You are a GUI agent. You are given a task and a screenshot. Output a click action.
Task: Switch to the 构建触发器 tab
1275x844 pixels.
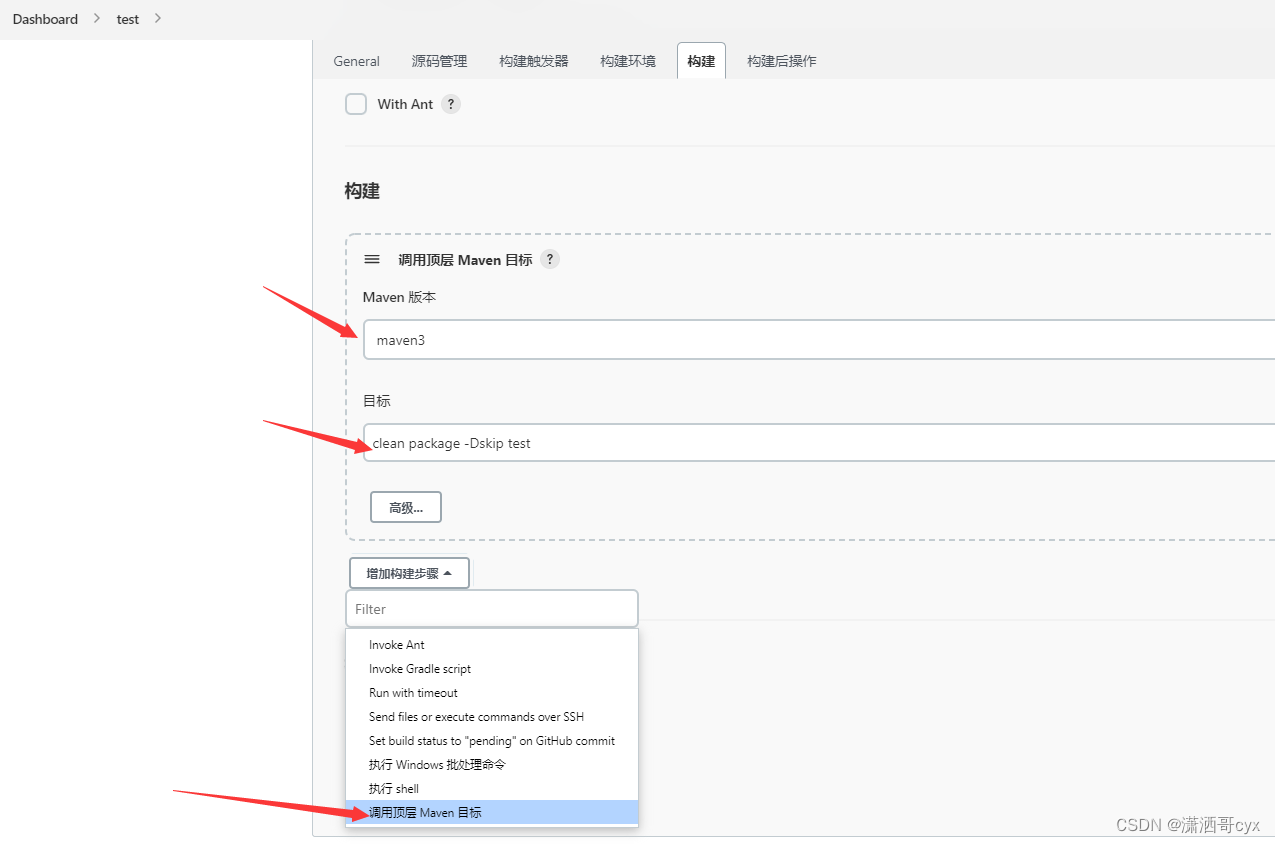(x=534, y=61)
